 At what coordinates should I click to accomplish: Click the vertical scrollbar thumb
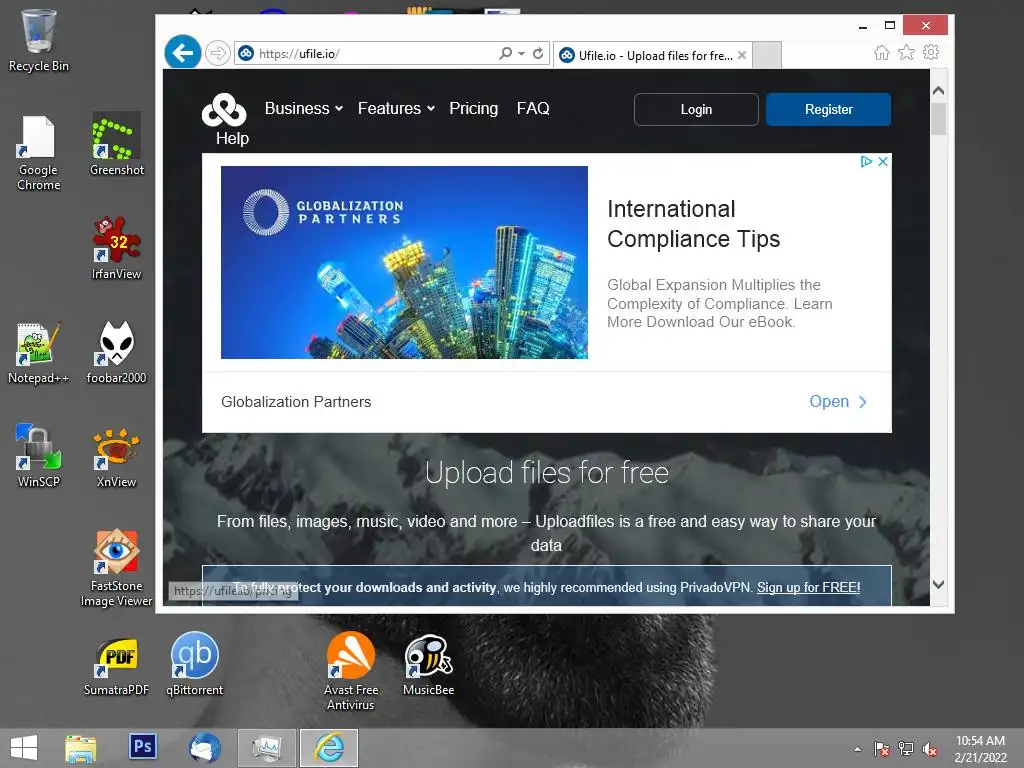coord(938,120)
